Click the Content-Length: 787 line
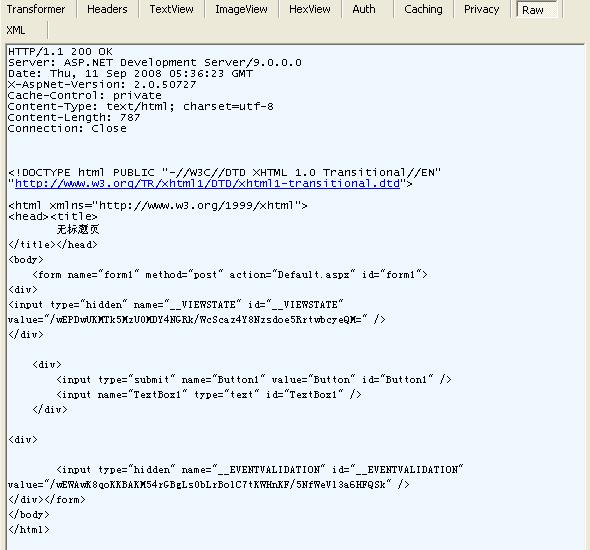 (x=74, y=117)
